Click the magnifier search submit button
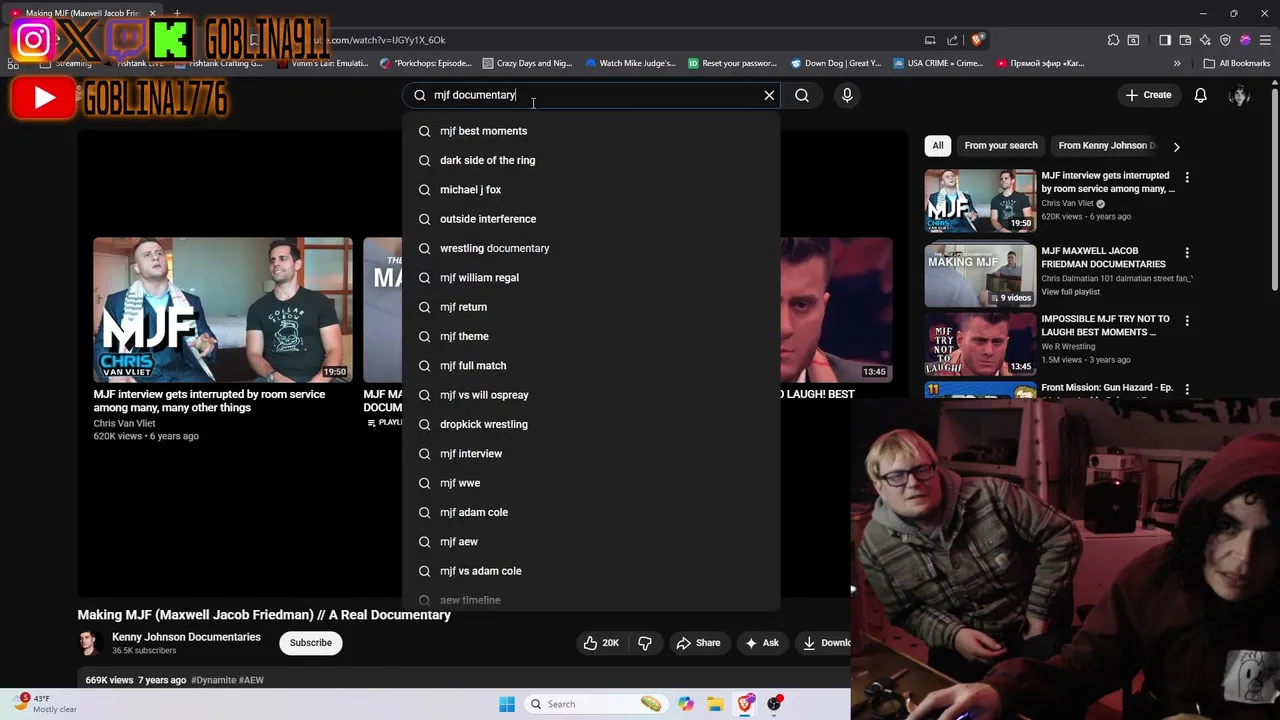 [x=802, y=95]
